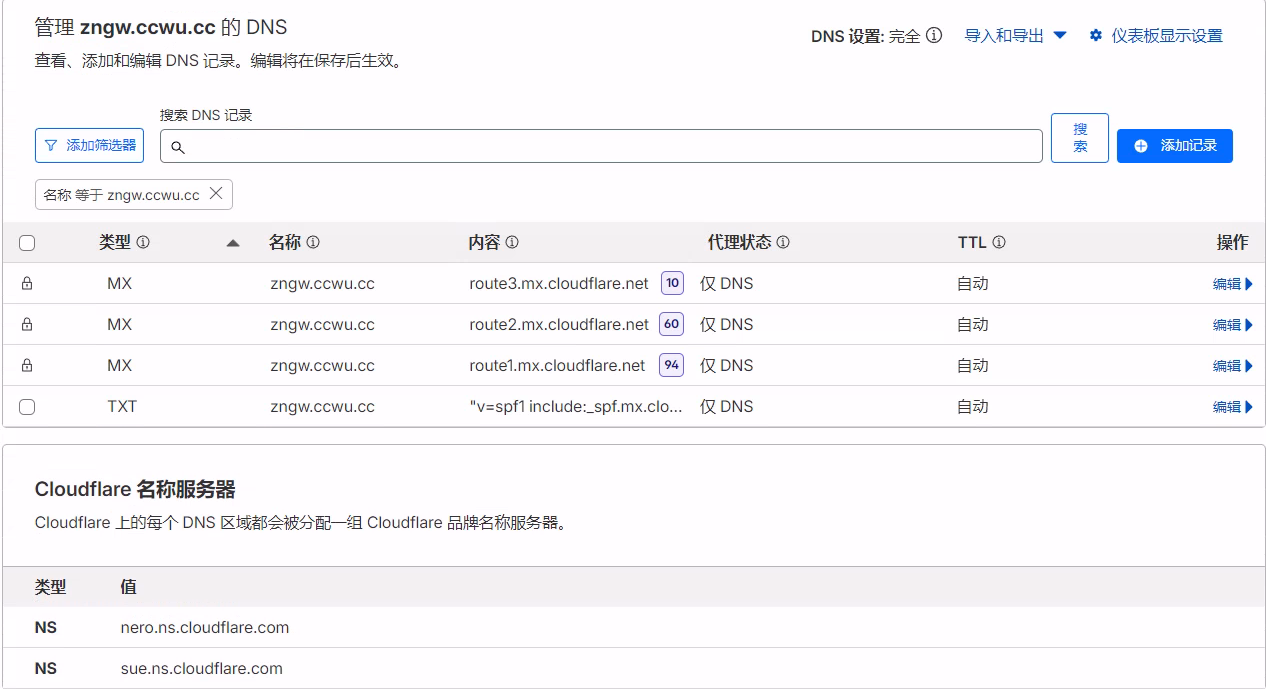Screen dimensions: 1266x689
Task: Toggle the select-all checkbox in table header
Action: tap(27, 243)
